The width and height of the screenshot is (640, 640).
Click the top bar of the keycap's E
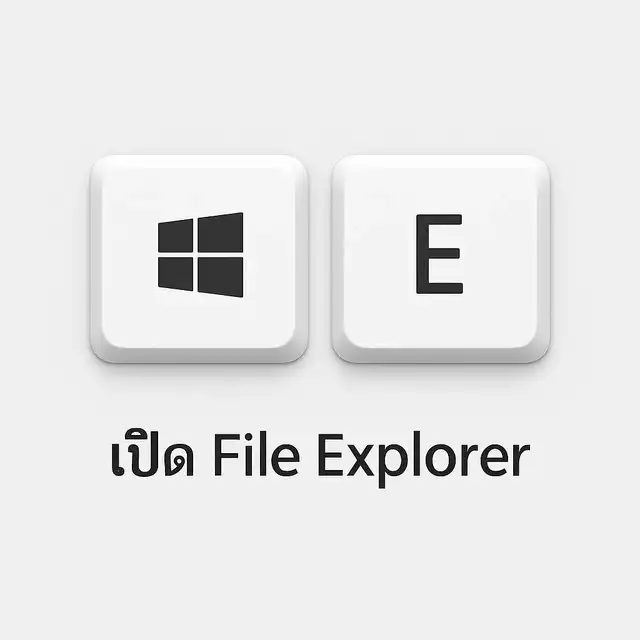pyautogui.click(x=439, y=219)
